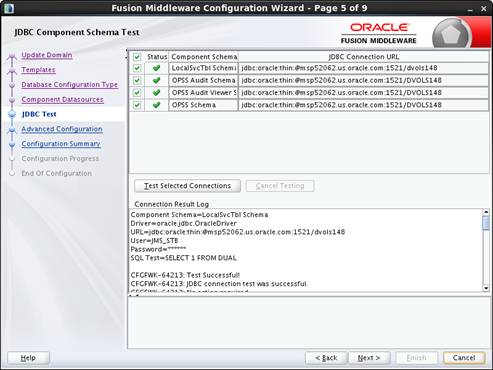Click the Templates step marker icon

click(x=12, y=71)
